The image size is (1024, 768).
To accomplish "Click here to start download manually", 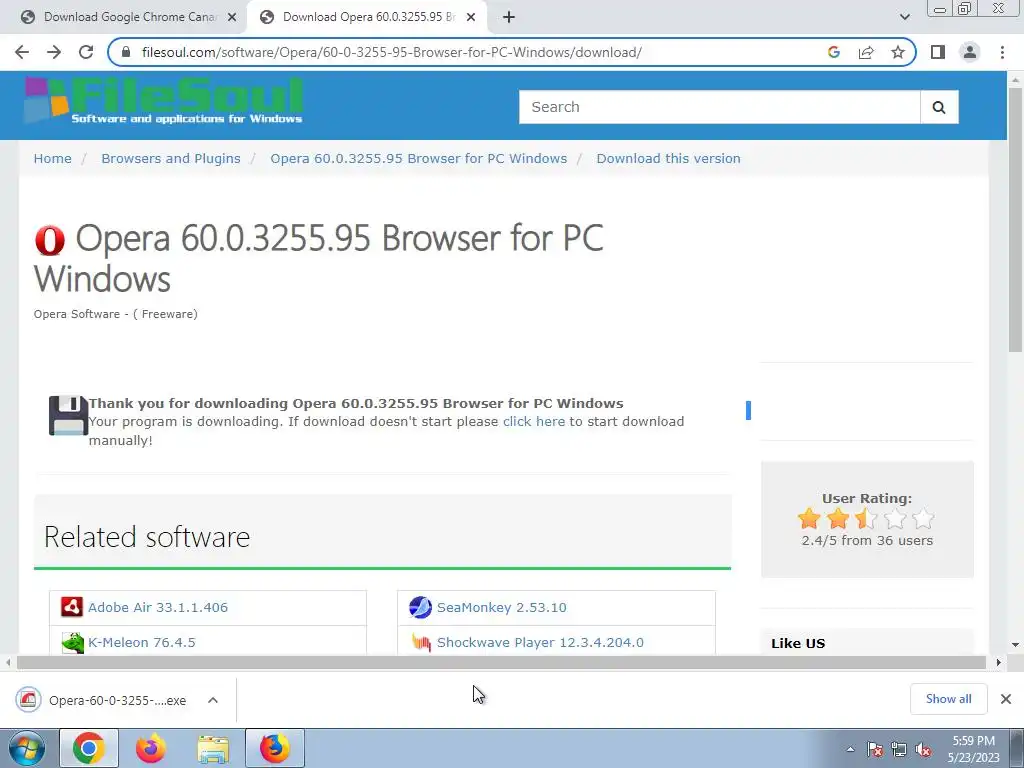I will [534, 422].
